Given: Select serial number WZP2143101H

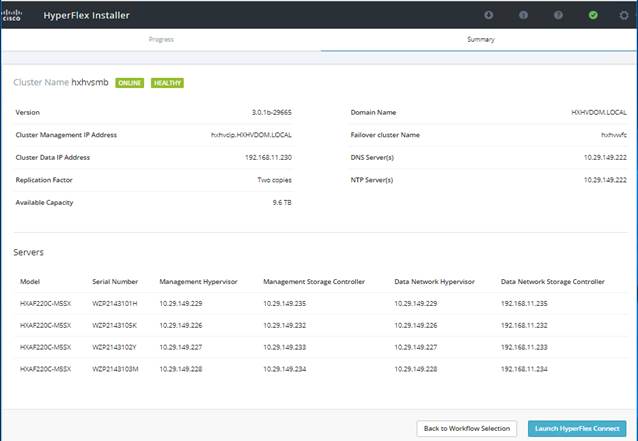Looking at the screenshot, I should (x=115, y=303).
